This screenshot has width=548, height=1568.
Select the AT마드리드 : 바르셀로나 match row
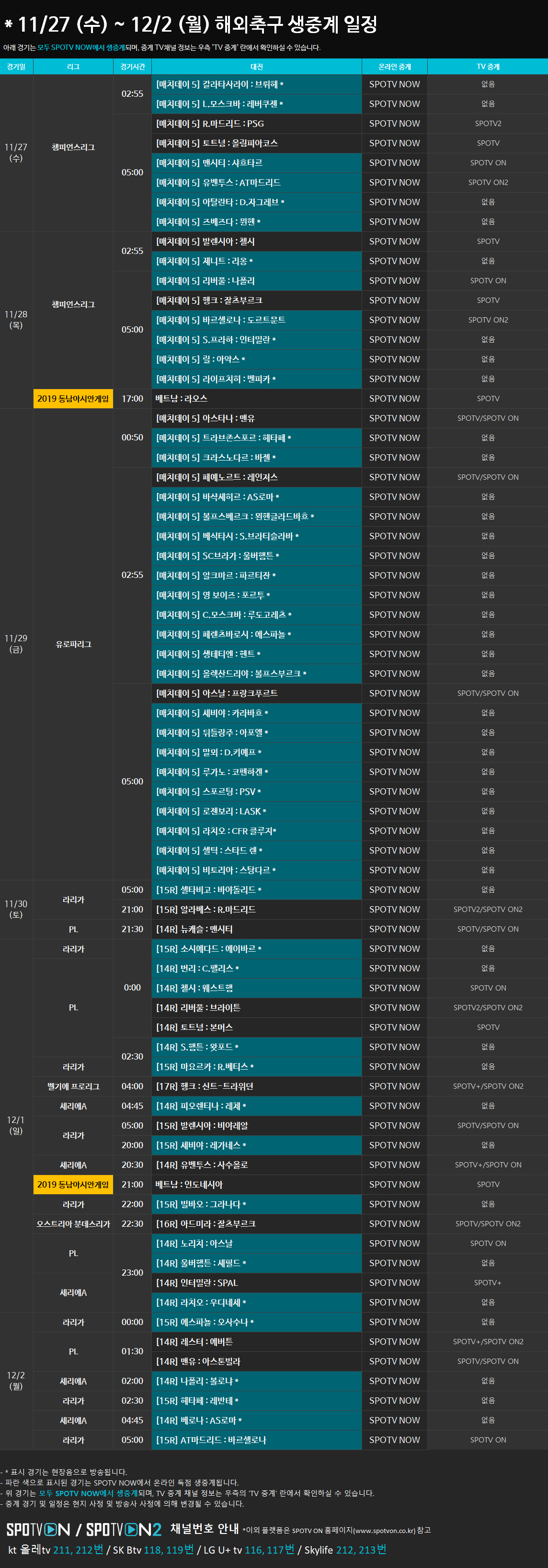pyautogui.click(x=257, y=1440)
